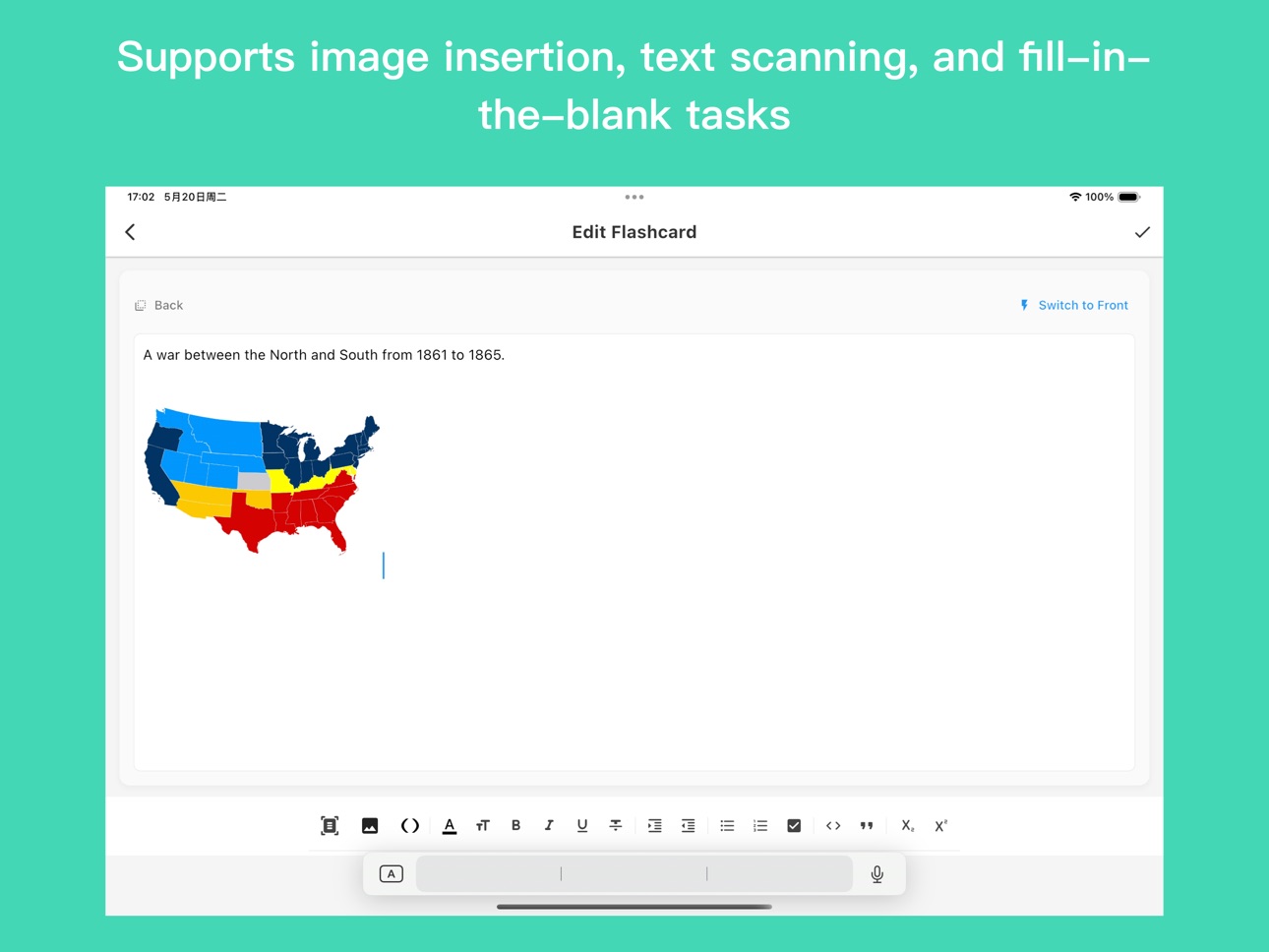
Task: Tap the battery indicator in status bar
Action: coord(1129,197)
